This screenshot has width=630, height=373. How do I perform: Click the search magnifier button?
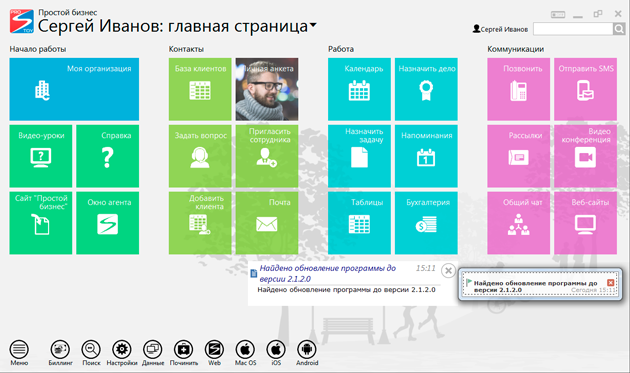pyautogui.click(x=619, y=29)
